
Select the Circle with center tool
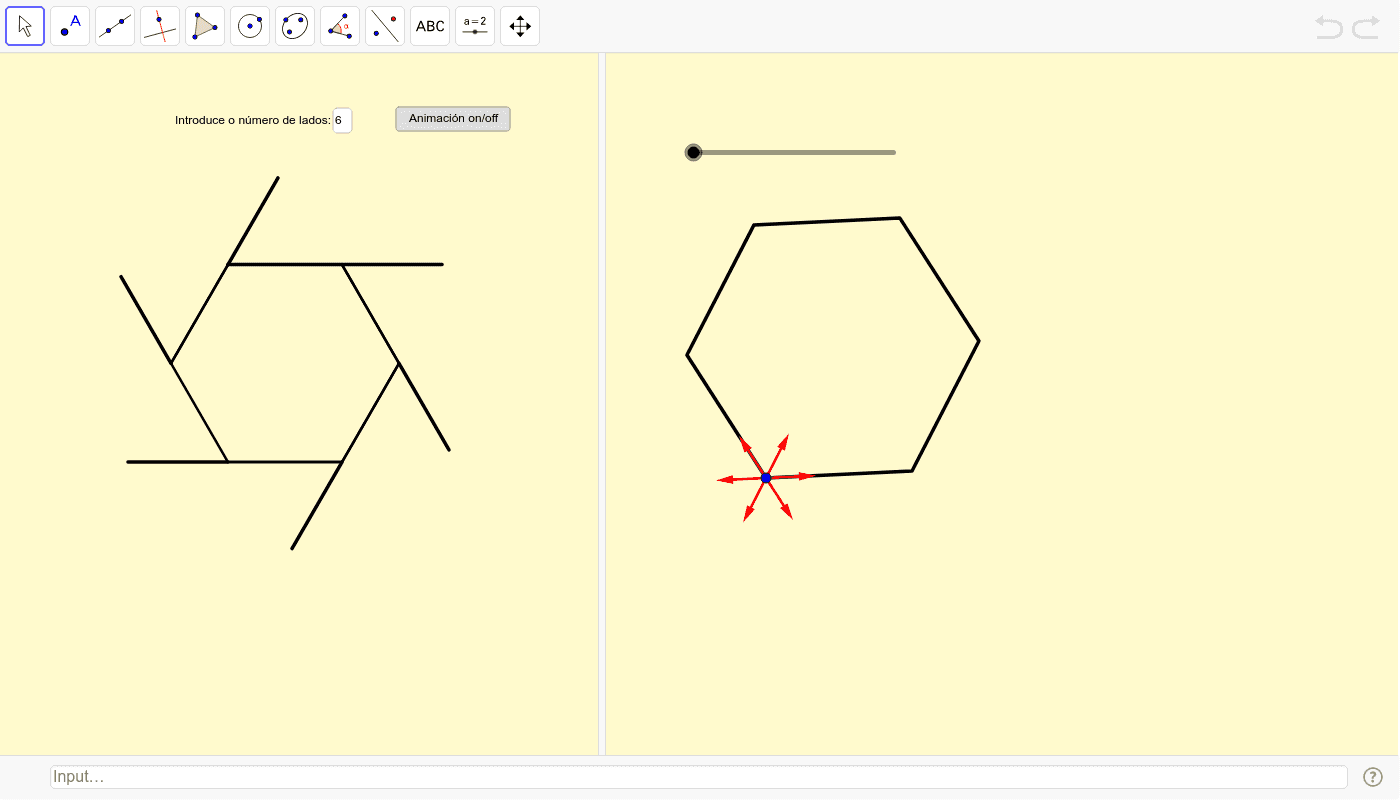pos(250,26)
